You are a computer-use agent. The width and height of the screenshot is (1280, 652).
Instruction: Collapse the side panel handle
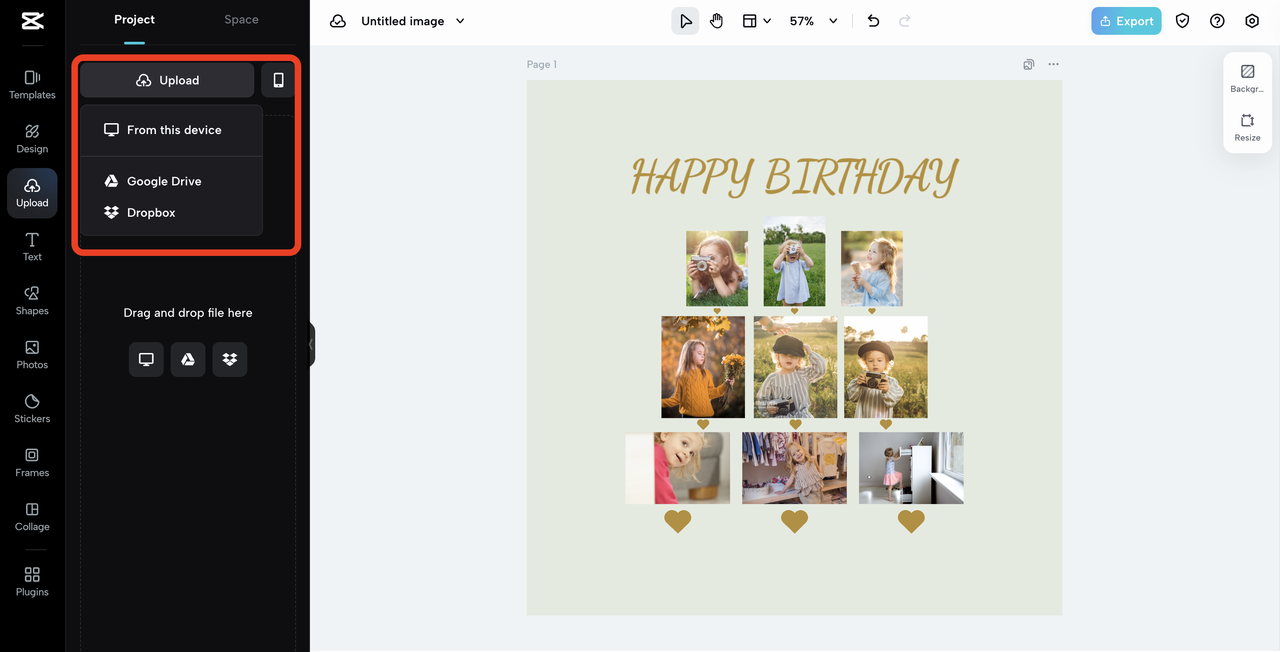point(311,344)
